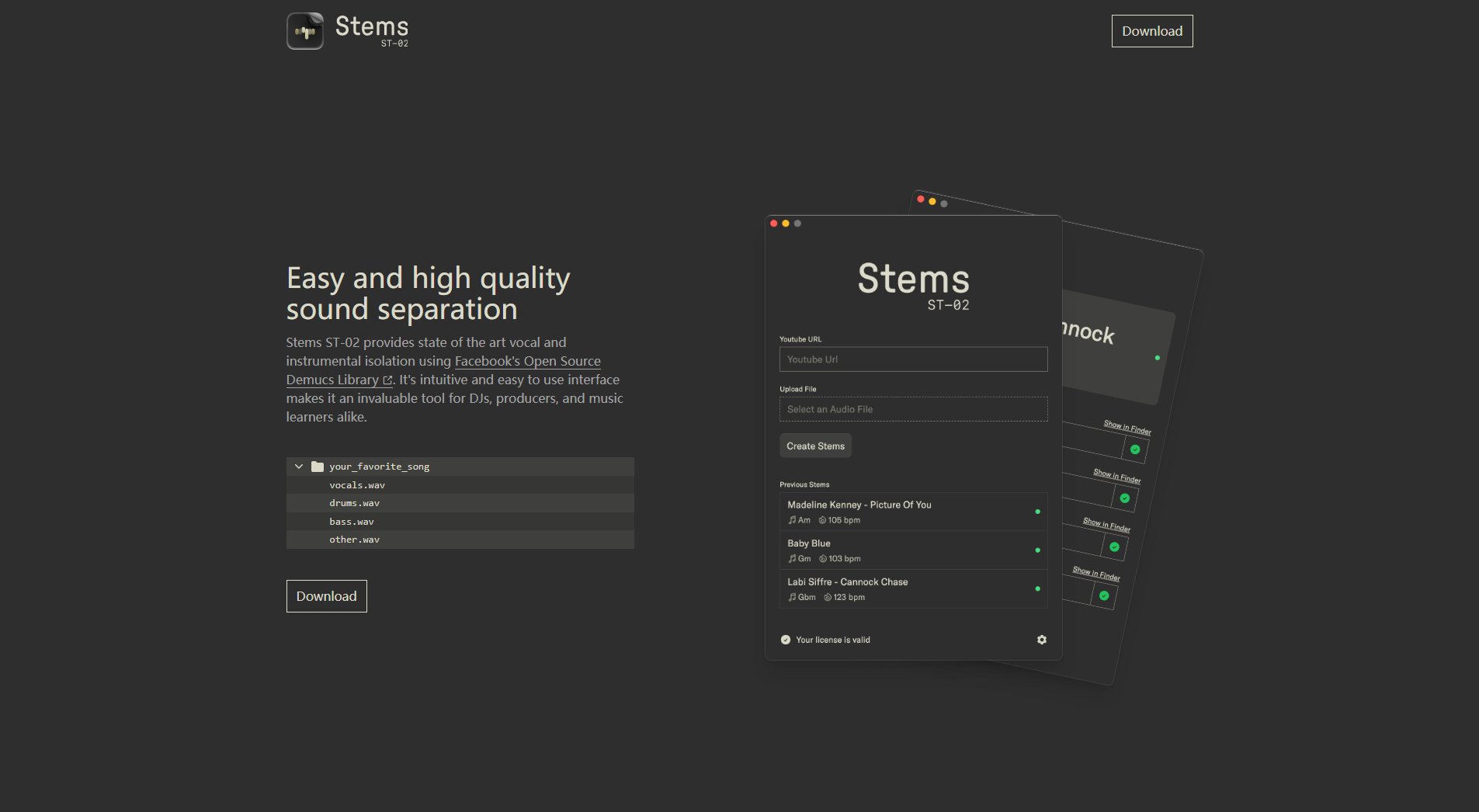Click the Stems app logo icon in header

click(305, 32)
